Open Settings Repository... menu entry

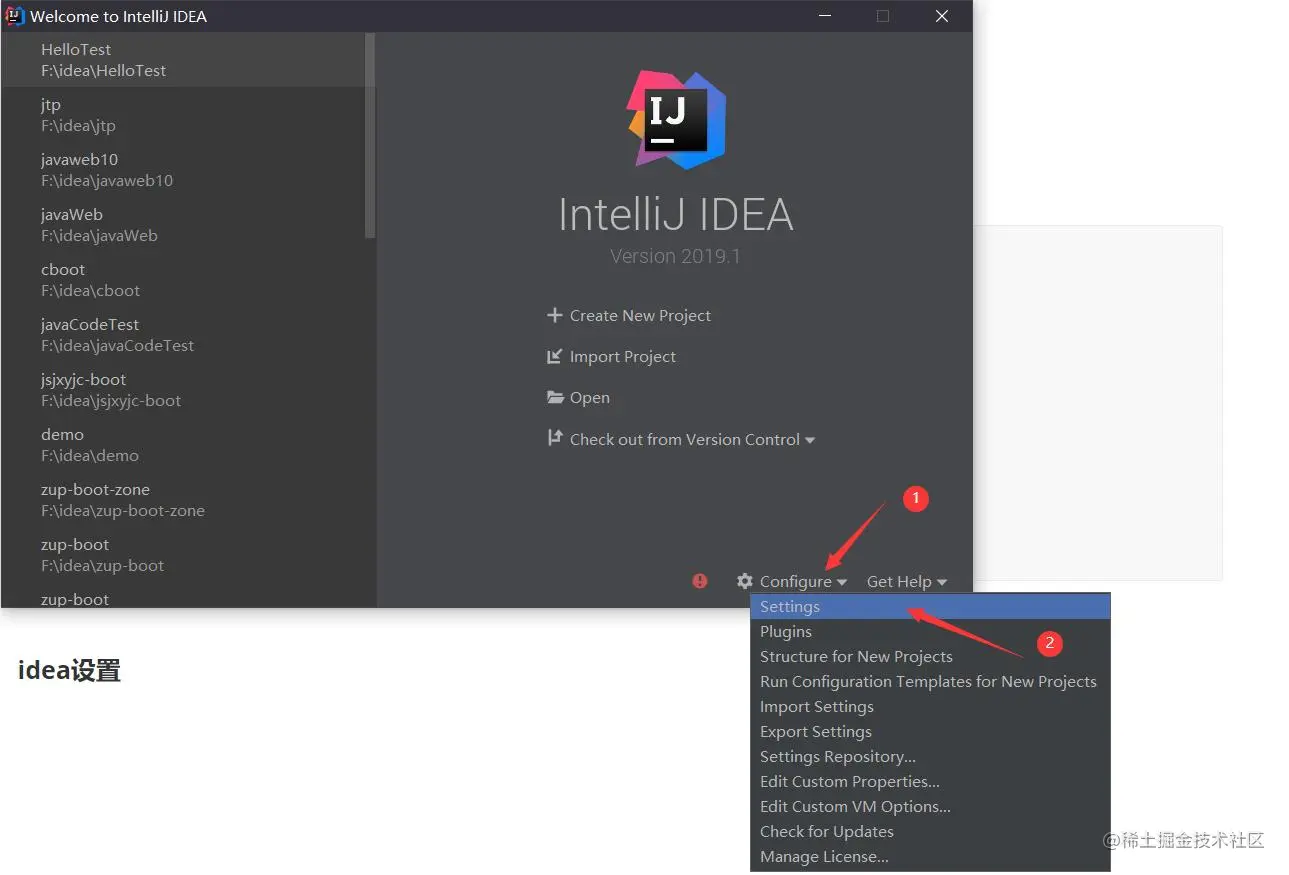(x=930, y=756)
